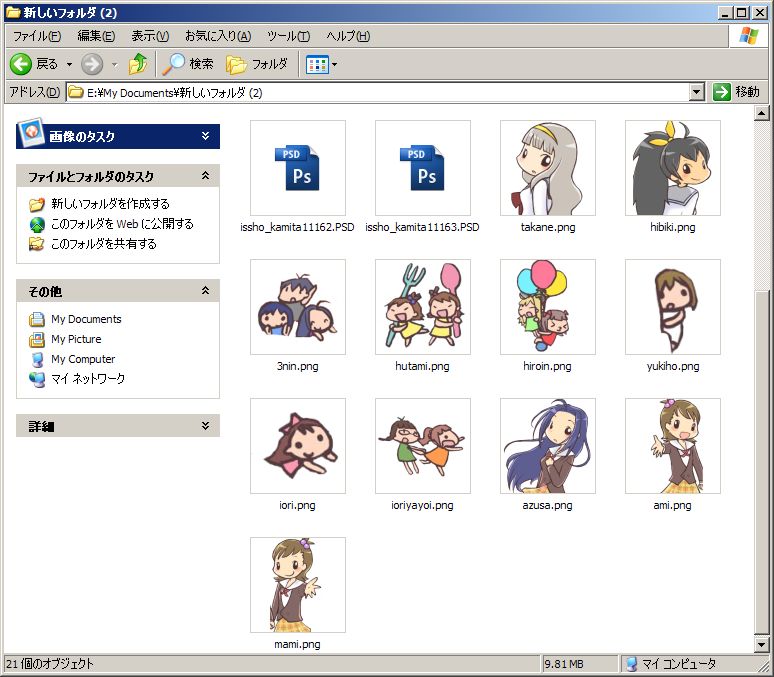Open the お気に入り(A) menu
The image size is (774, 677).
[218, 36]
